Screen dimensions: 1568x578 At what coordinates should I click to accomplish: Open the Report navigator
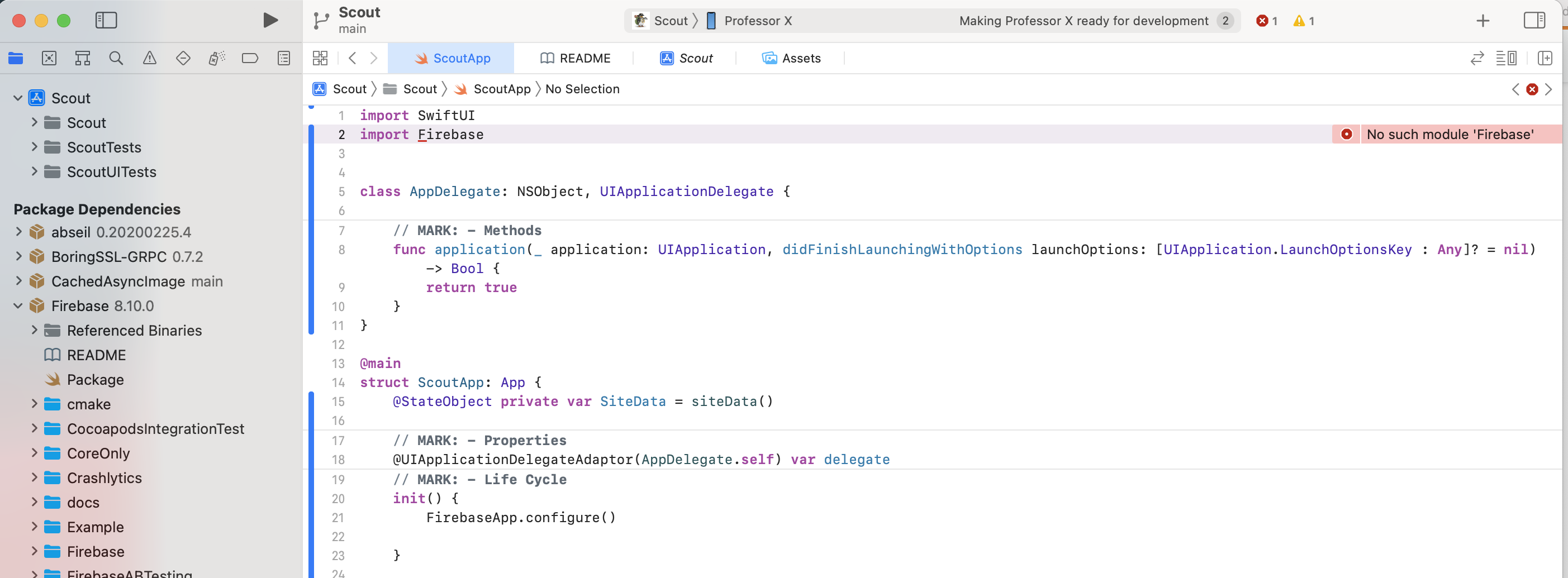(x=284, y=59)
